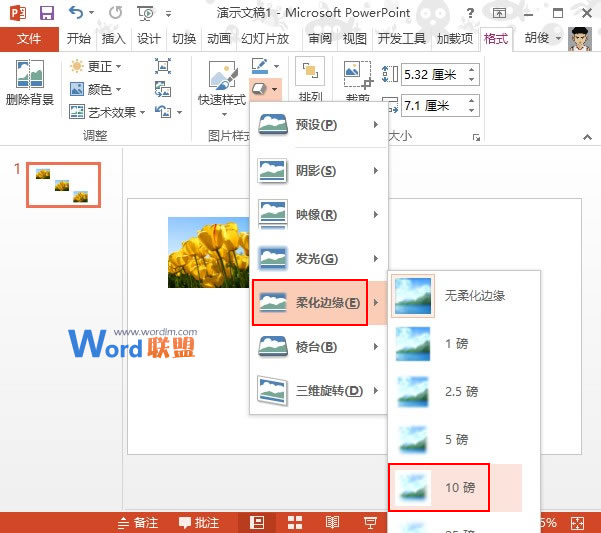Switch to the 设计 tab
The height and width of the screenshot is (533, 601).
[149, 38]
